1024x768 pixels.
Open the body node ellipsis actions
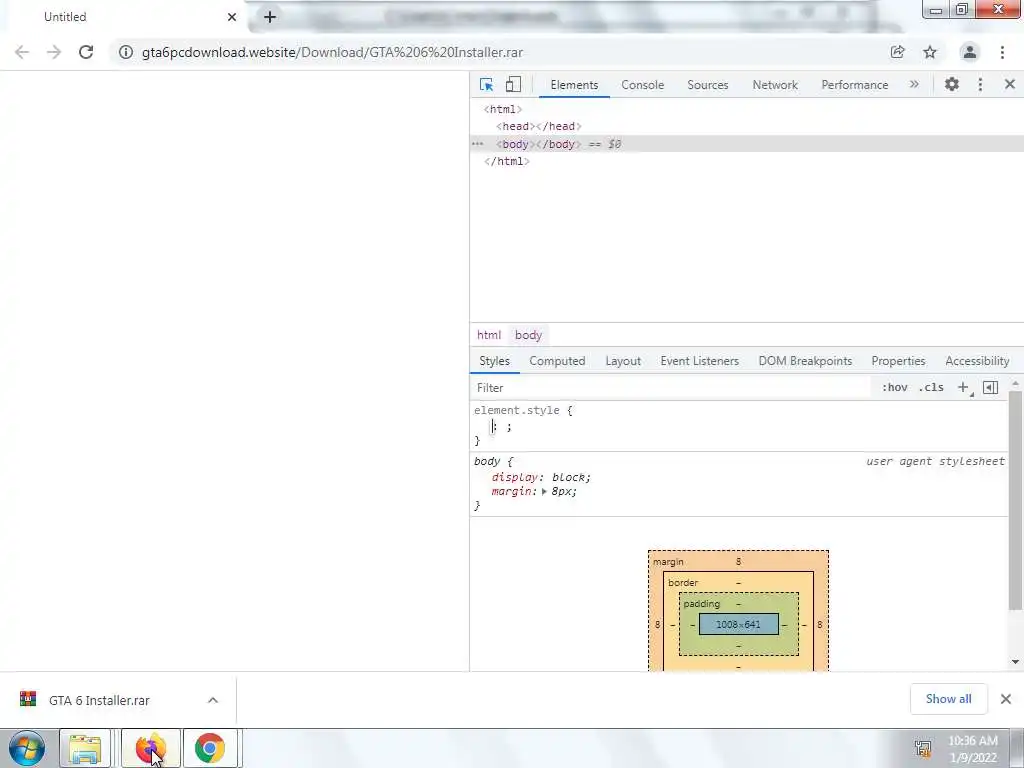(x=477, y=144)
